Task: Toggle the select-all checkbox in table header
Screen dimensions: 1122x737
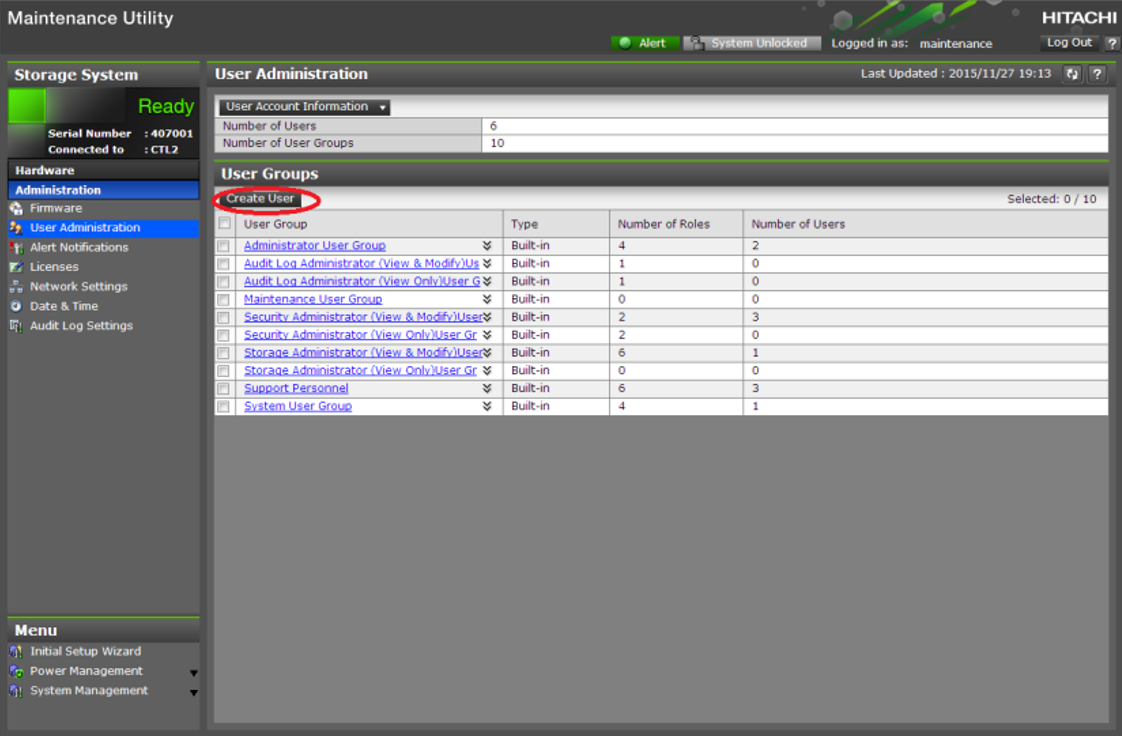Action: pos(224,224)
